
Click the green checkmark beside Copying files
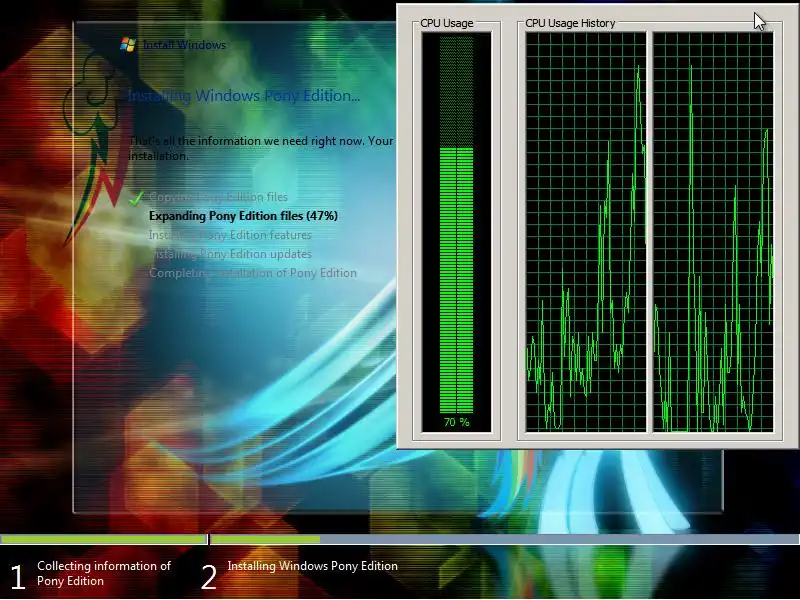pos(136,198)
